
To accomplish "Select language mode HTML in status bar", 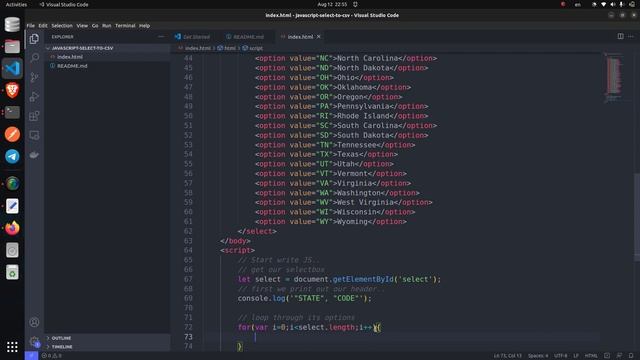I will [591, 356].
